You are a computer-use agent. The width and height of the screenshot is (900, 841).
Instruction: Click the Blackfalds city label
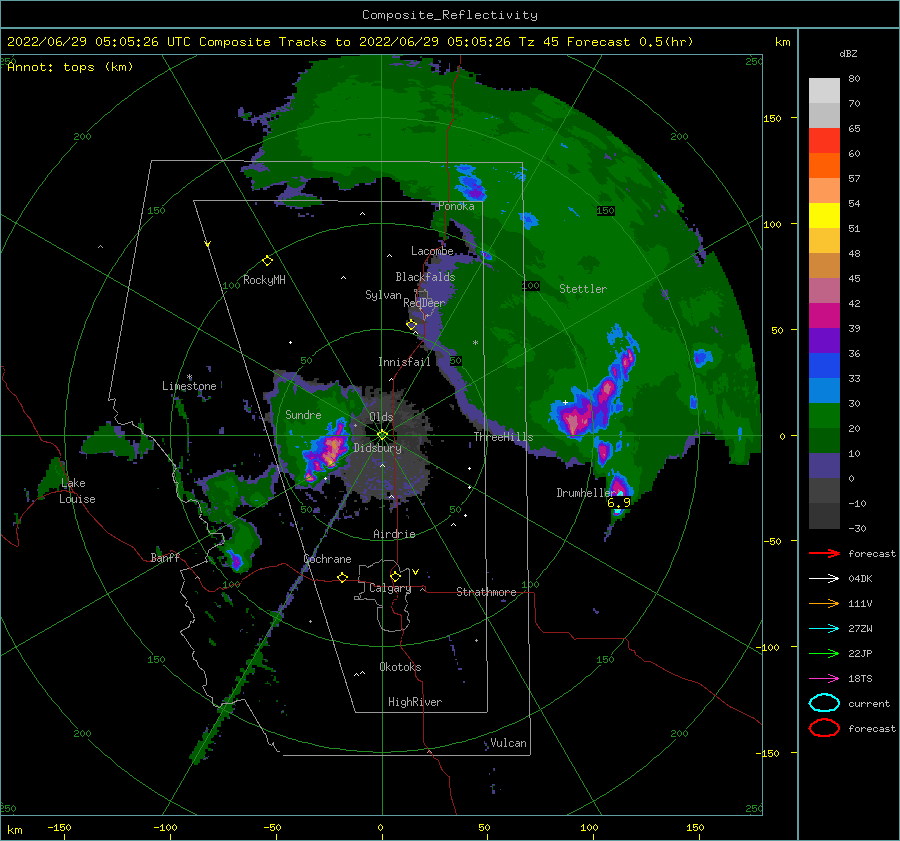(425, 277)
